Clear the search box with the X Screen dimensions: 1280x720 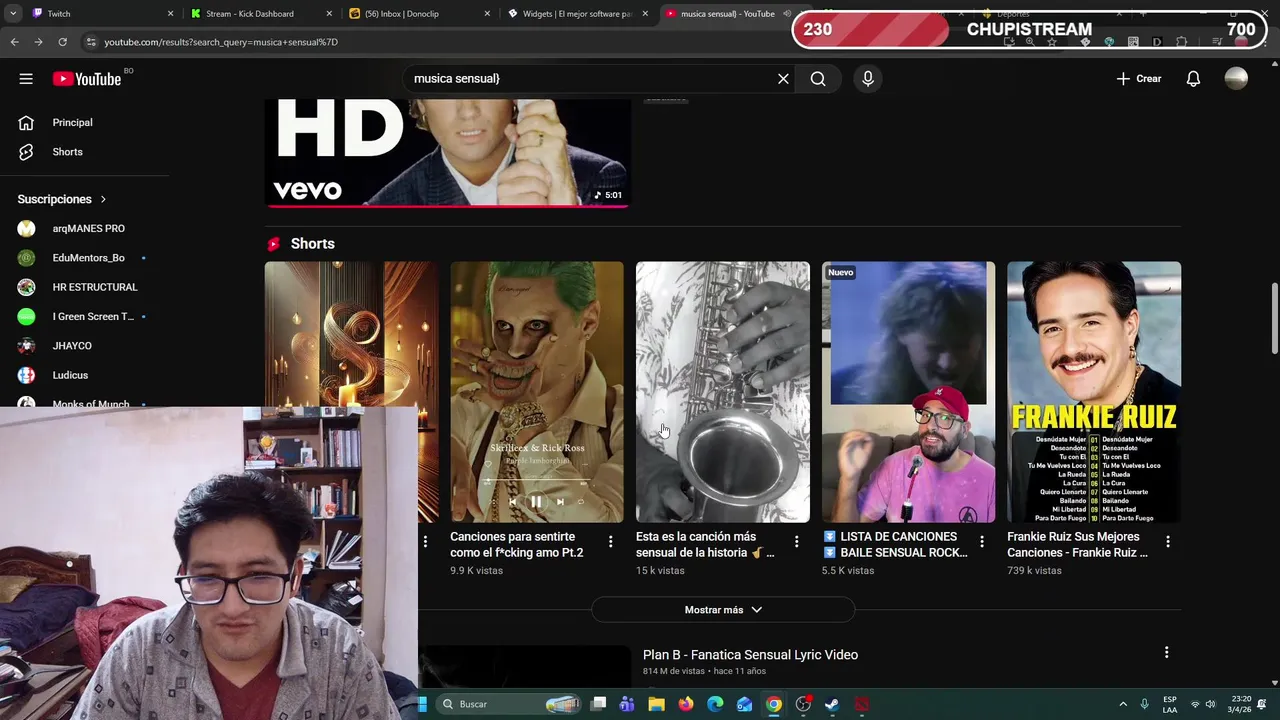point(783,79)
